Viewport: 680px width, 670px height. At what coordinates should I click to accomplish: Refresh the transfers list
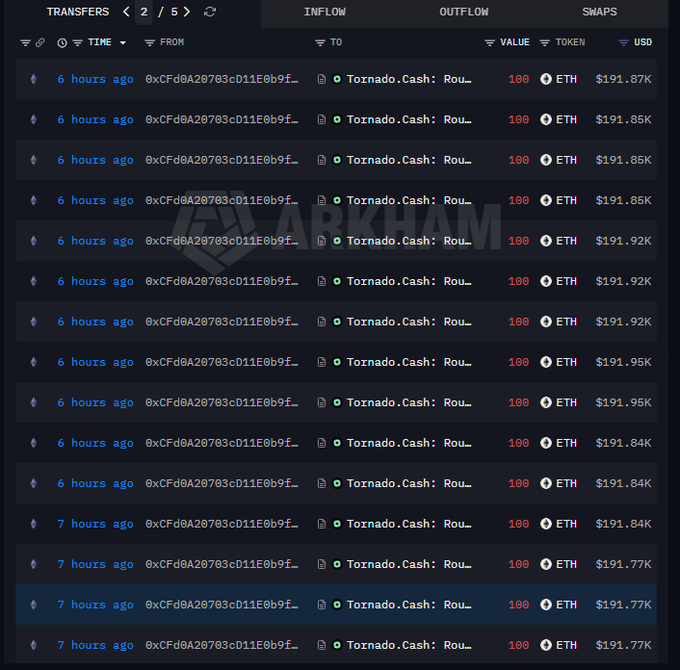point(210,12)
